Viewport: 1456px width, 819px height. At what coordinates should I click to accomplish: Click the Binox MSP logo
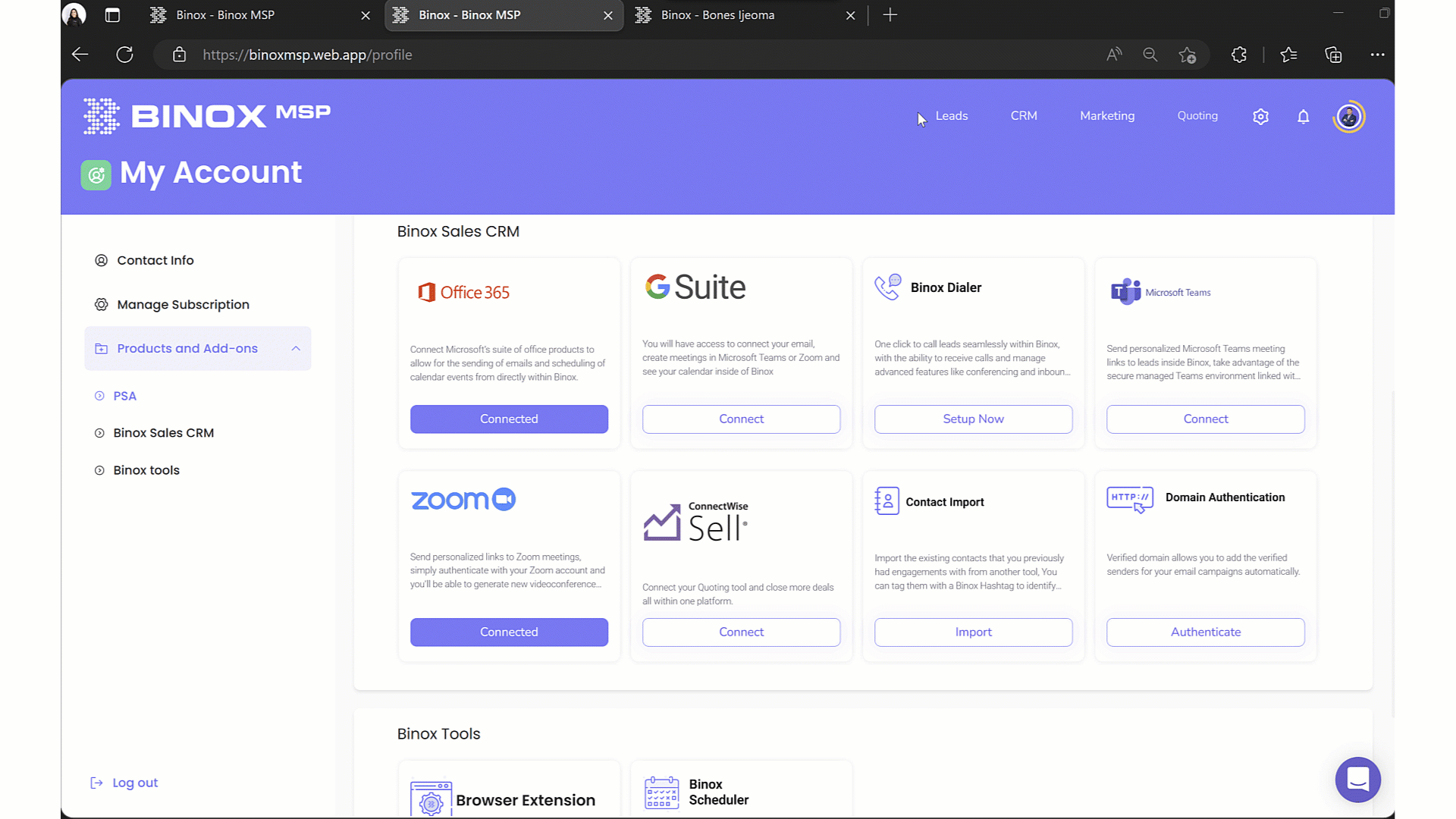pyautogui.click(x=207, y=116)
